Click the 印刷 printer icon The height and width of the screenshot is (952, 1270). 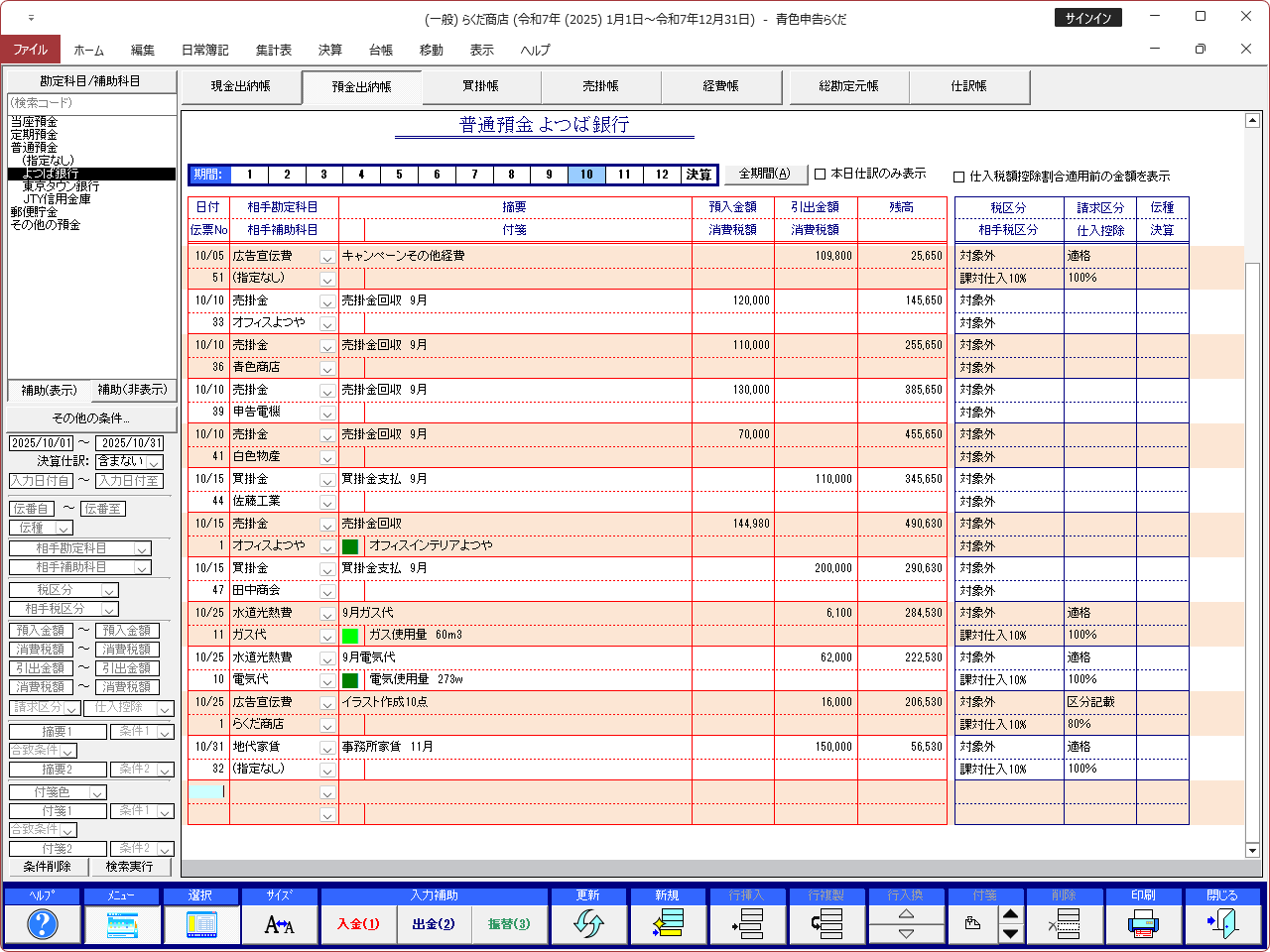1143,924
